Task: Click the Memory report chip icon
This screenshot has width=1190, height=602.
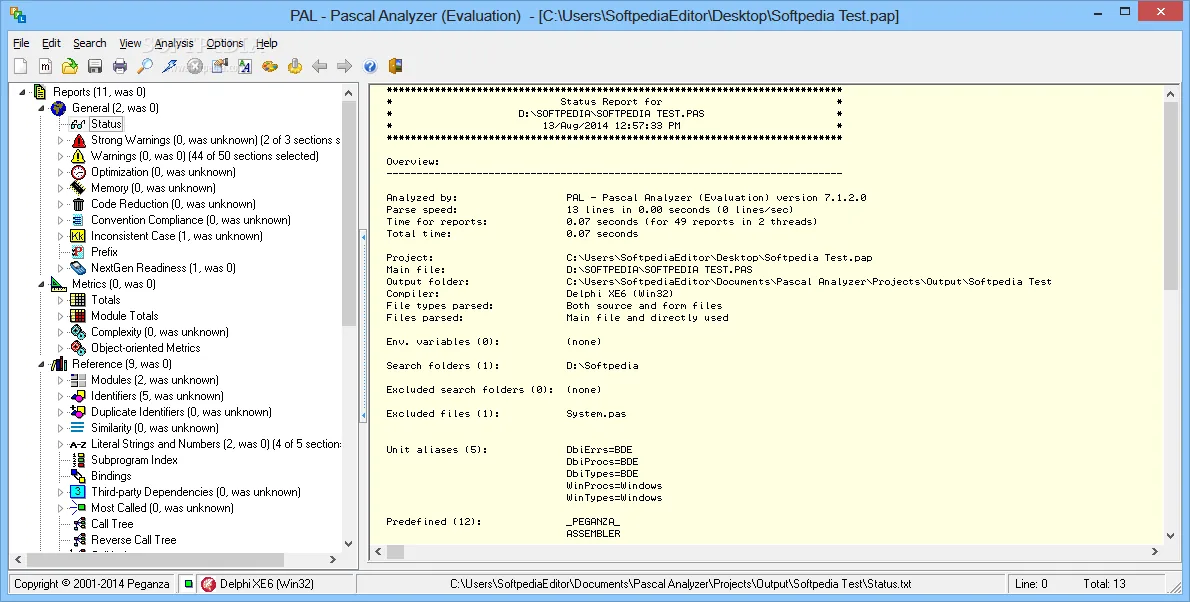Action: click(x=78, y=188)
